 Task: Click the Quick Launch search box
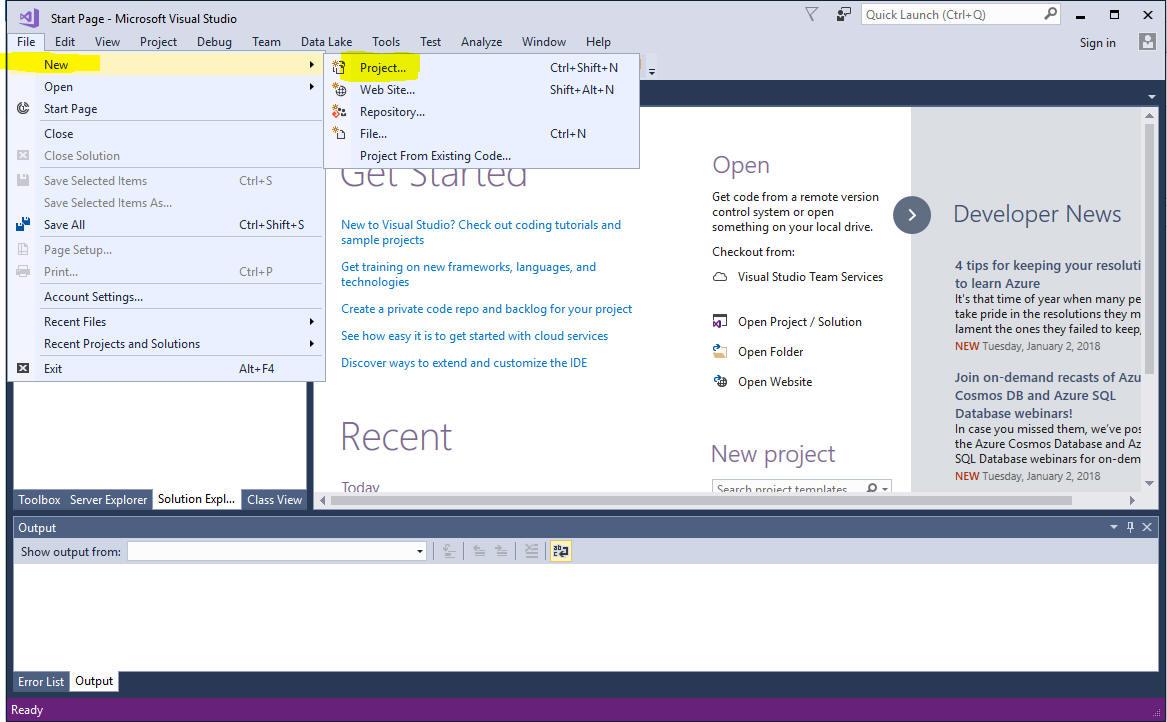(x=951, y=14)
